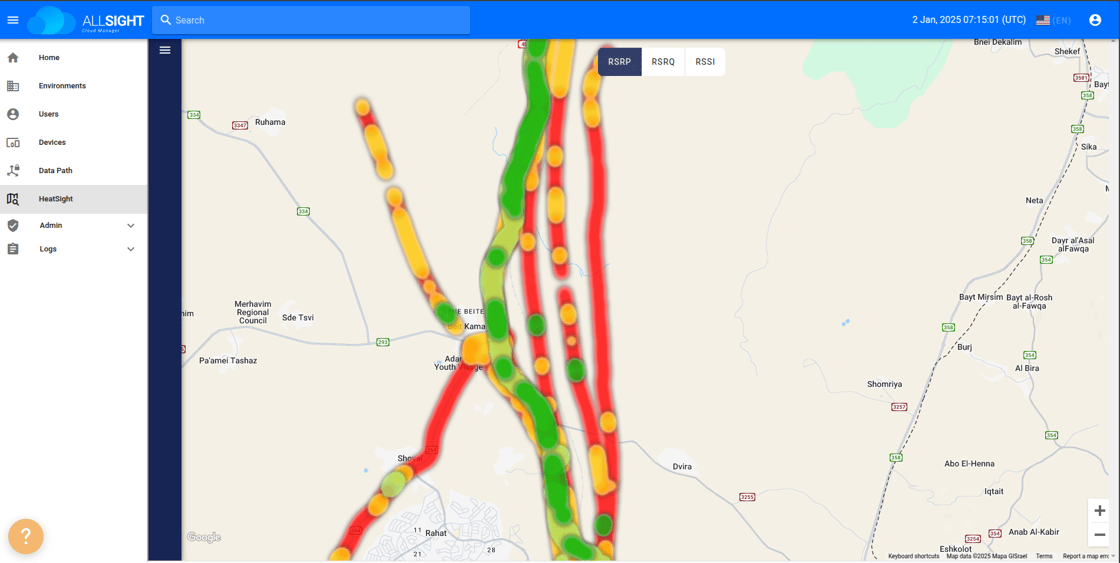Expand the Logs section chevron

click(x=131, y=249)
